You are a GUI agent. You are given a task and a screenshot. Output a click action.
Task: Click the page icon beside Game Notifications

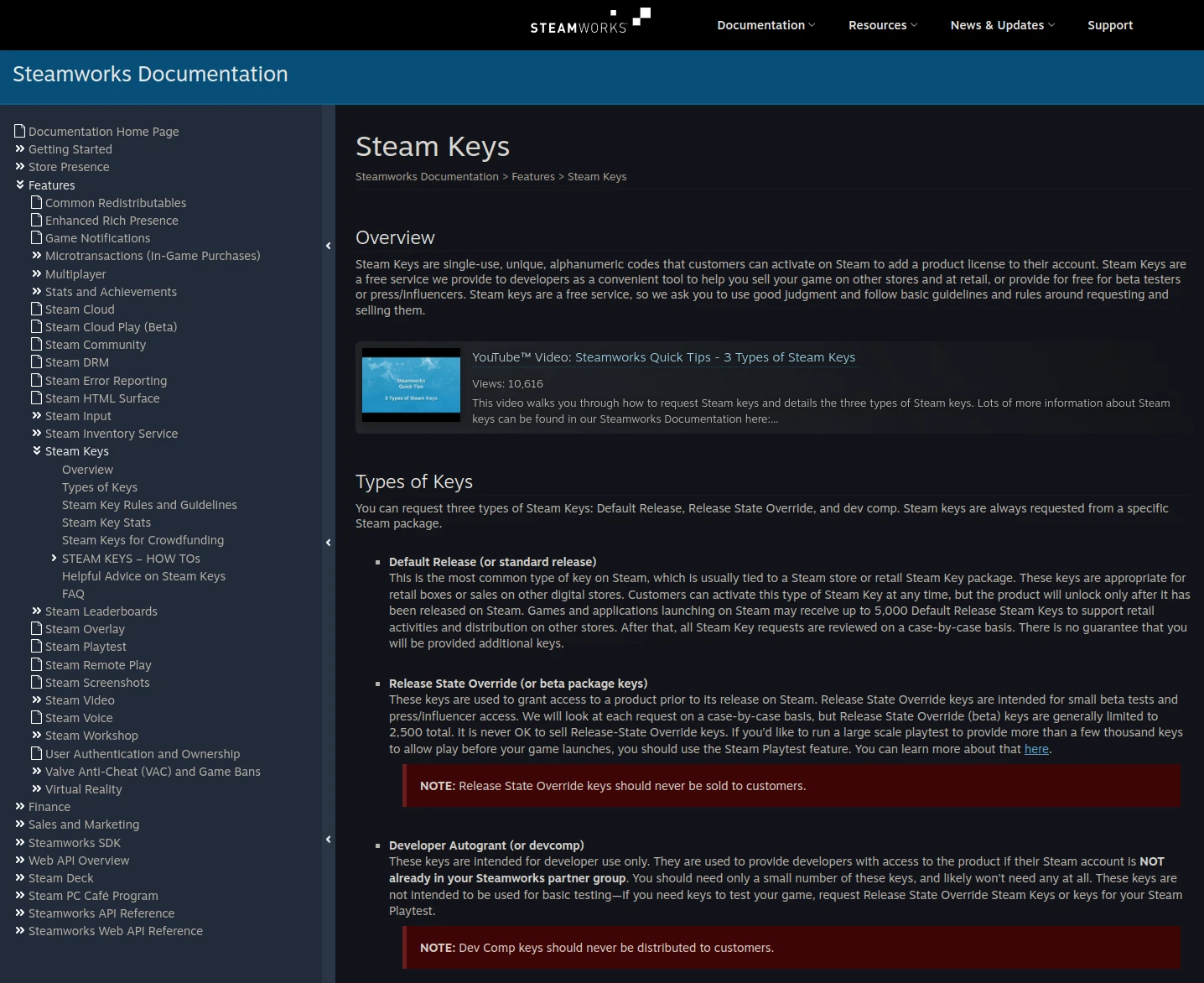coord(37,237)
